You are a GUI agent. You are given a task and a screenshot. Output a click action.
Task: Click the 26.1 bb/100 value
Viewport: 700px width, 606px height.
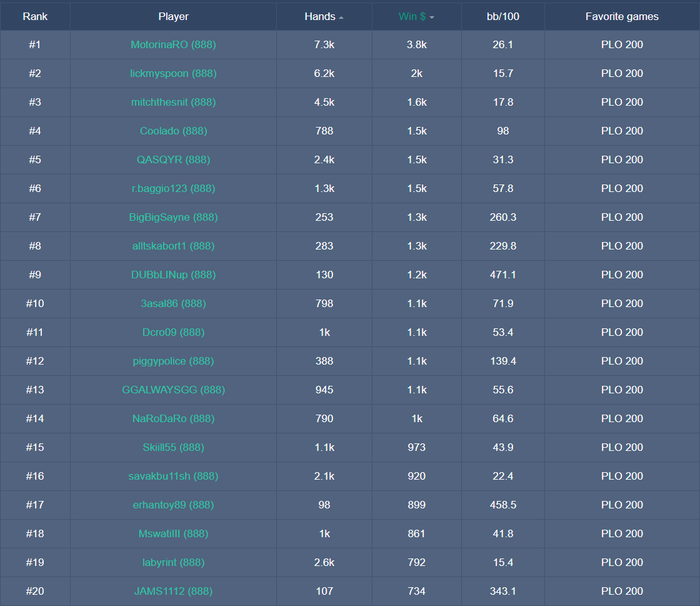pyautogui.click(x=503, y=45)
